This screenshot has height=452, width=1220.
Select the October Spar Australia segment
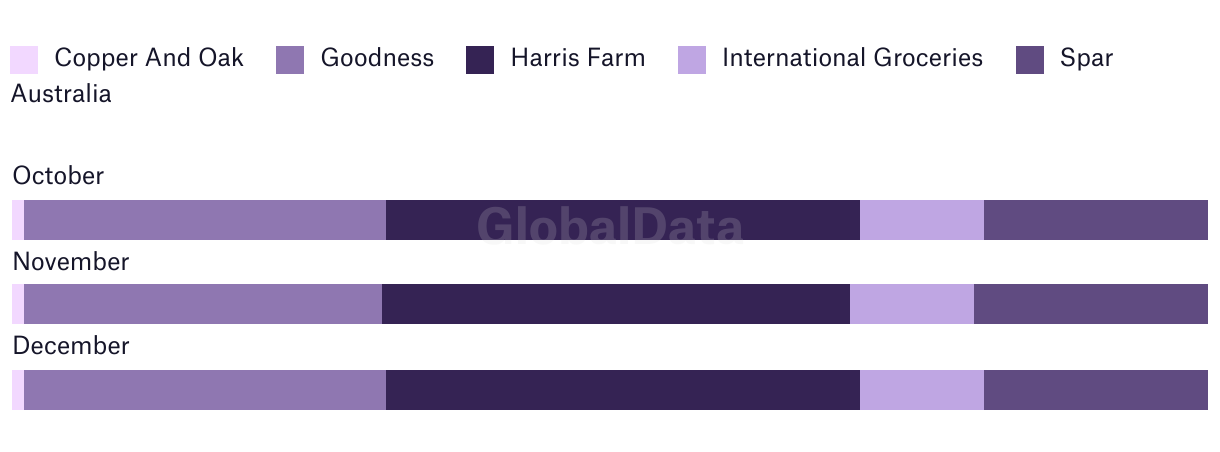1096,220
